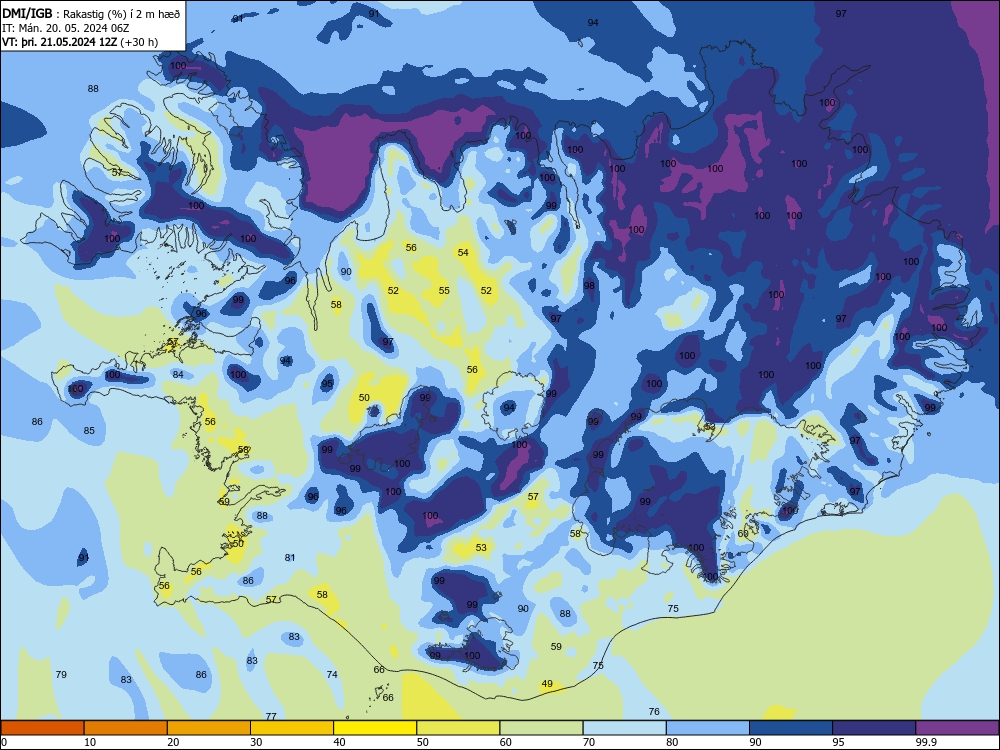Screen dimensions: 1000x750
Task: Click the 90-95 medium blue legend swatch
Action: tap(791, 728)
